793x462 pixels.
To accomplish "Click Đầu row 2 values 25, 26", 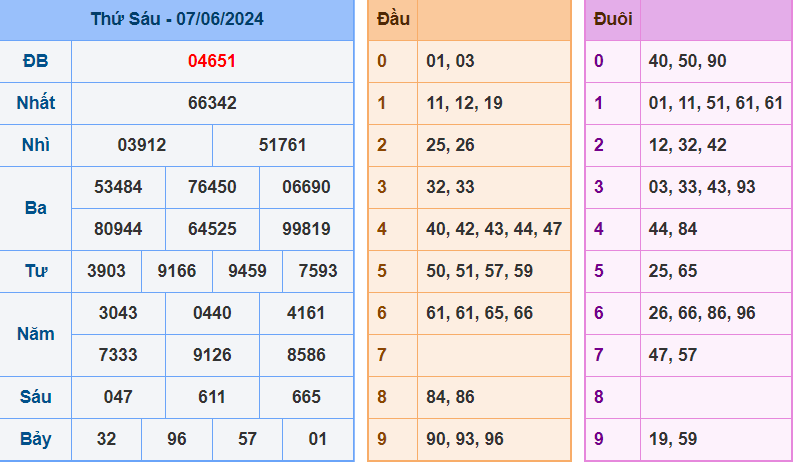I will pos(450,145).
